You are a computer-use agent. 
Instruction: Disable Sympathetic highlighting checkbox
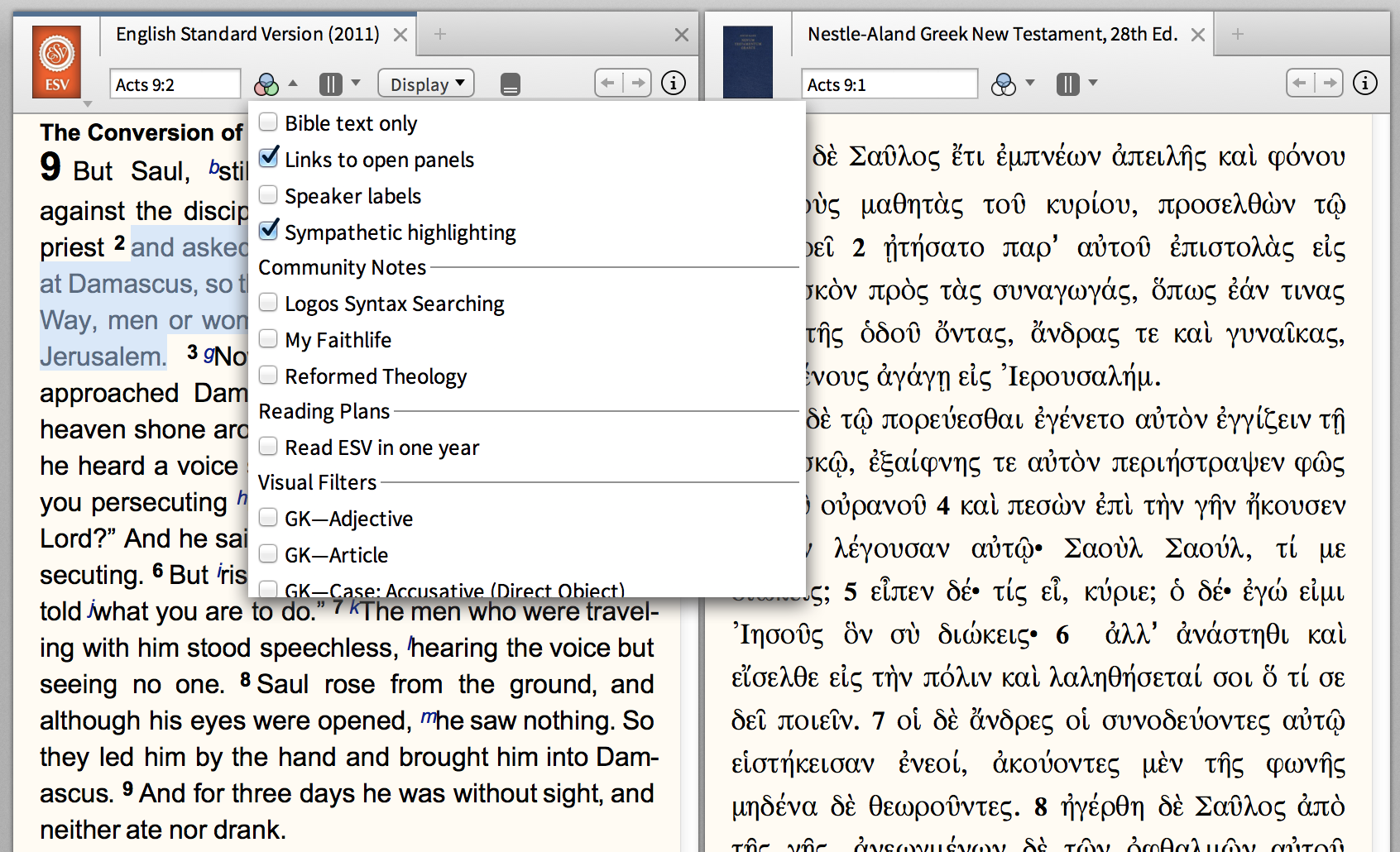[x=268, y=230]
